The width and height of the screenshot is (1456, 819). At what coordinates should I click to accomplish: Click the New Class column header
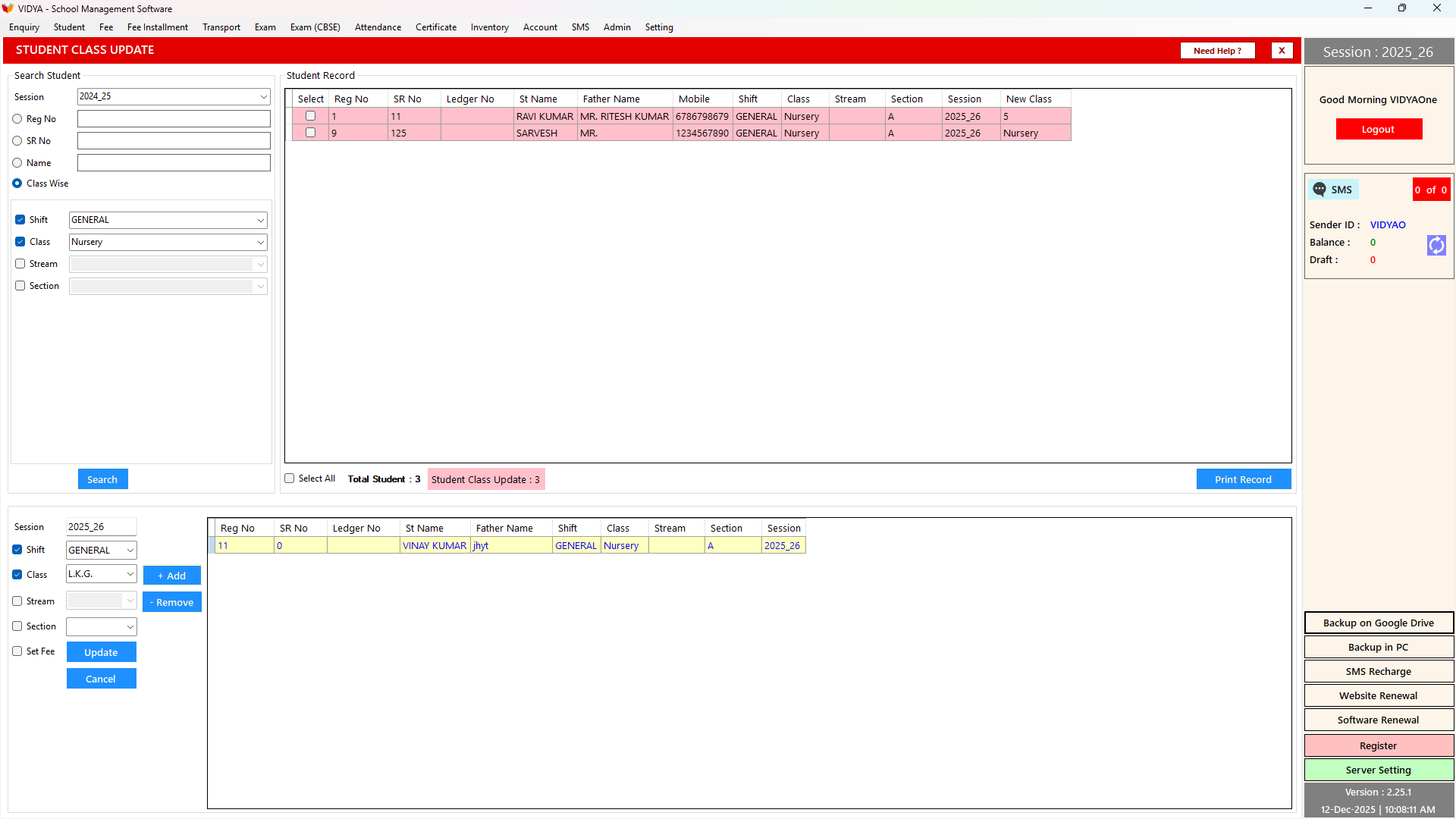pyautogui.click(x=1035, y=99)
